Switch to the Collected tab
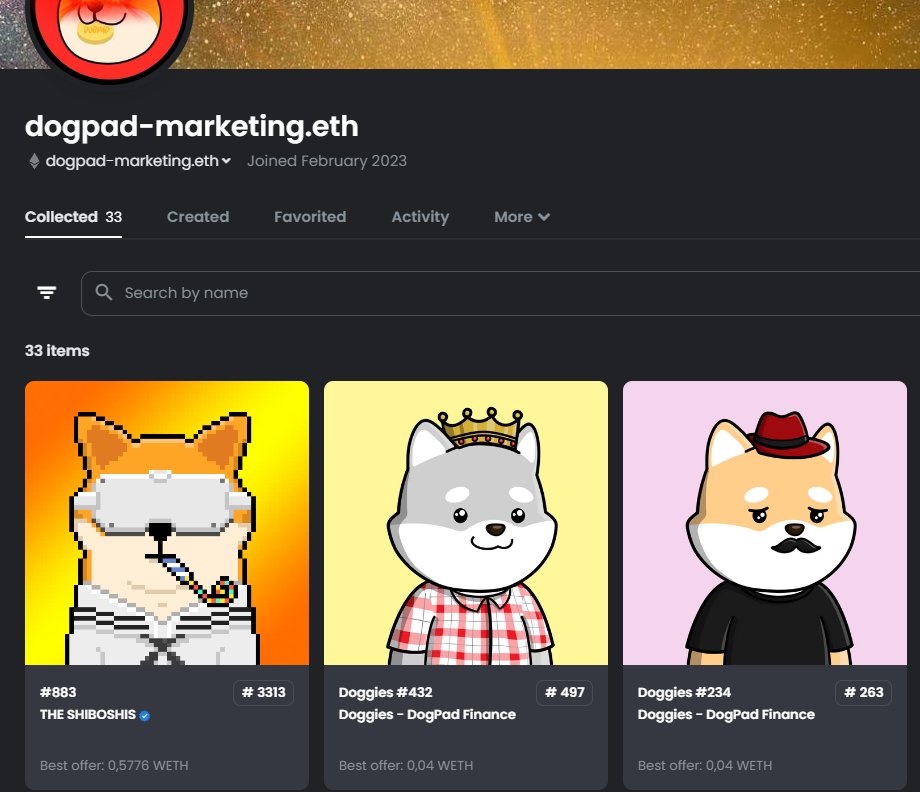920x792 pixels. pos(73,216)
